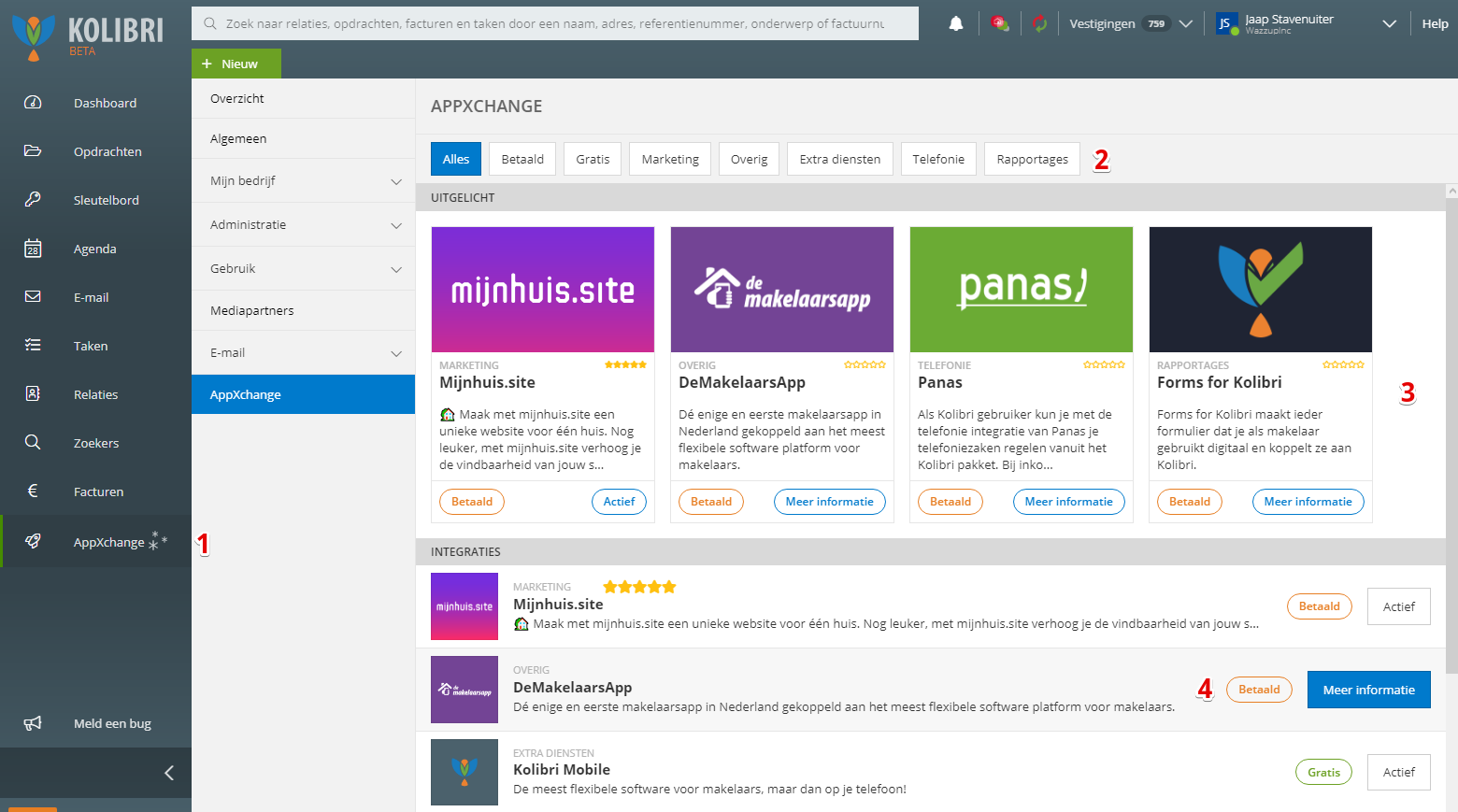Click the Nieuw button
This screenshot has height=812, width=1458.
(x=236, y=64)
